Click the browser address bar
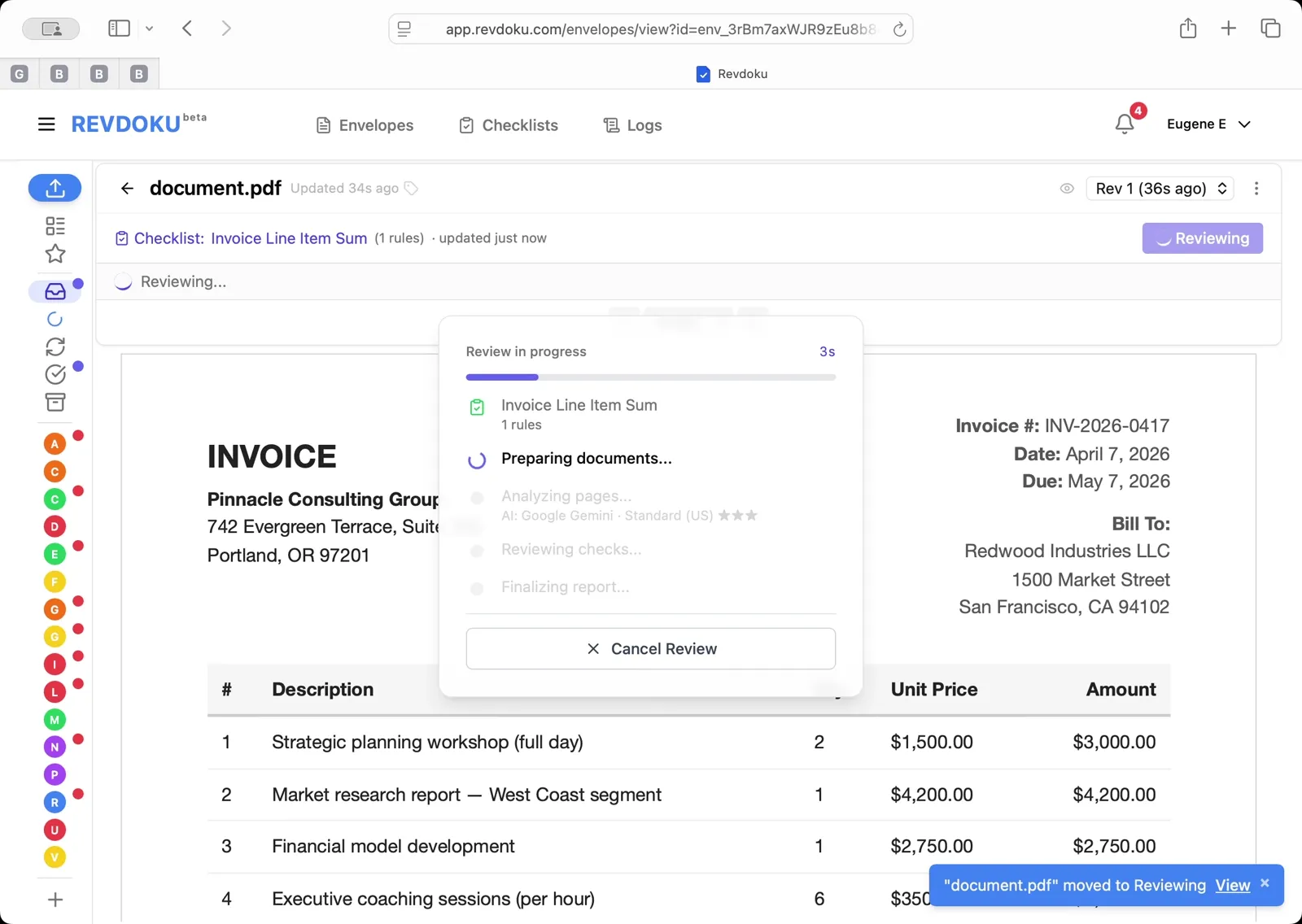1302x924 pixels. click(650, 28)
